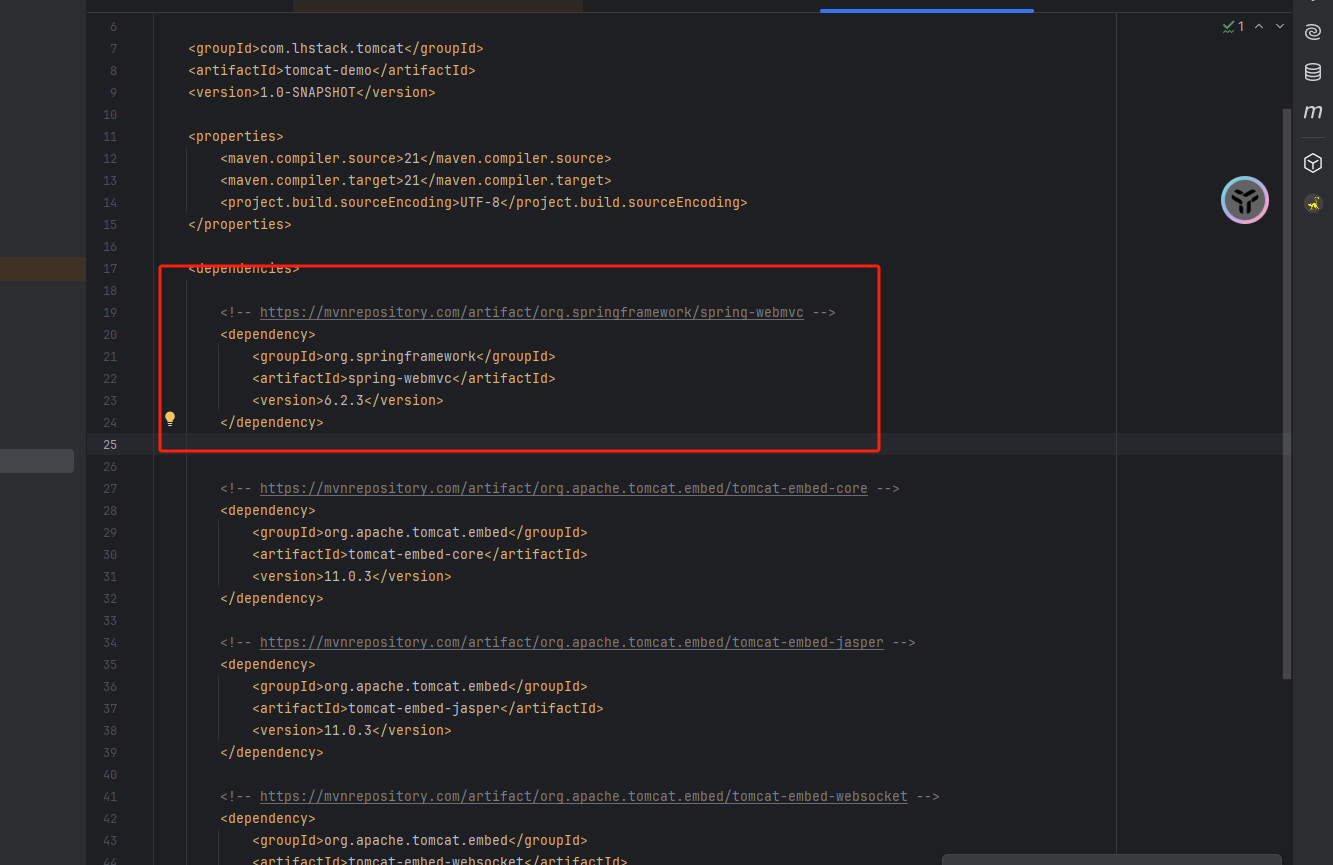Place cursor on spring-webmvc artifactId text
Viewport: 1333px width, 865px height.
400,379
